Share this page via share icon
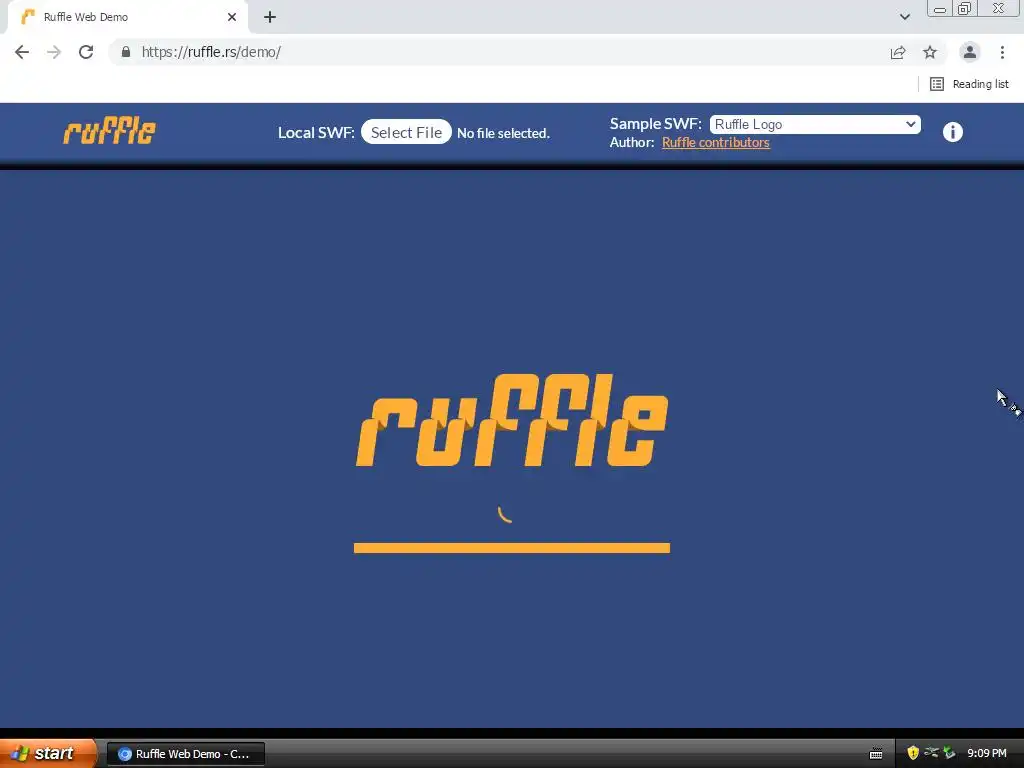 pyautogui.click(x=898, y=52)
